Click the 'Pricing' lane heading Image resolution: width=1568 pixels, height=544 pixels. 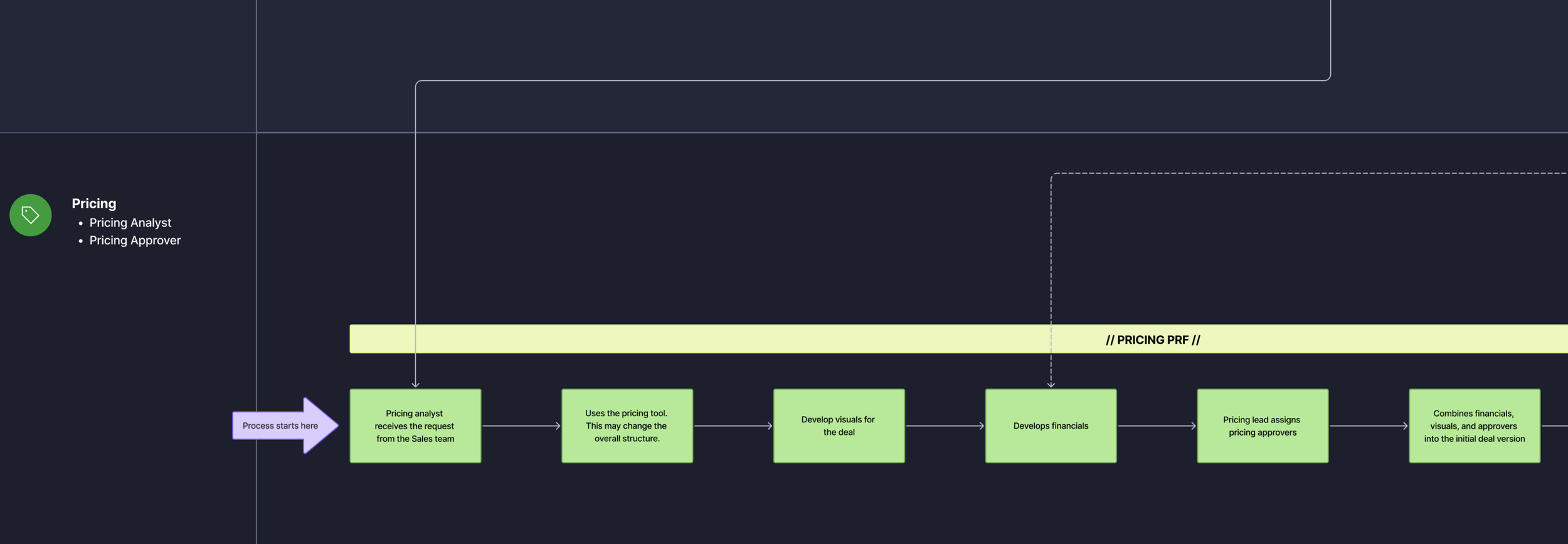[94, 204]
